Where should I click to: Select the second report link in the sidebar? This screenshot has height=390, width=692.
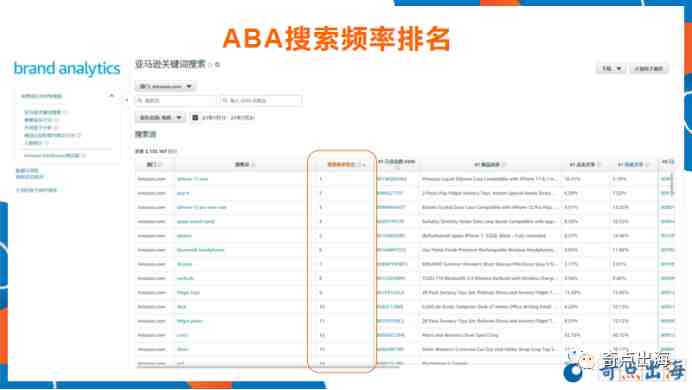pyautogui.click(x=38, y=120)
